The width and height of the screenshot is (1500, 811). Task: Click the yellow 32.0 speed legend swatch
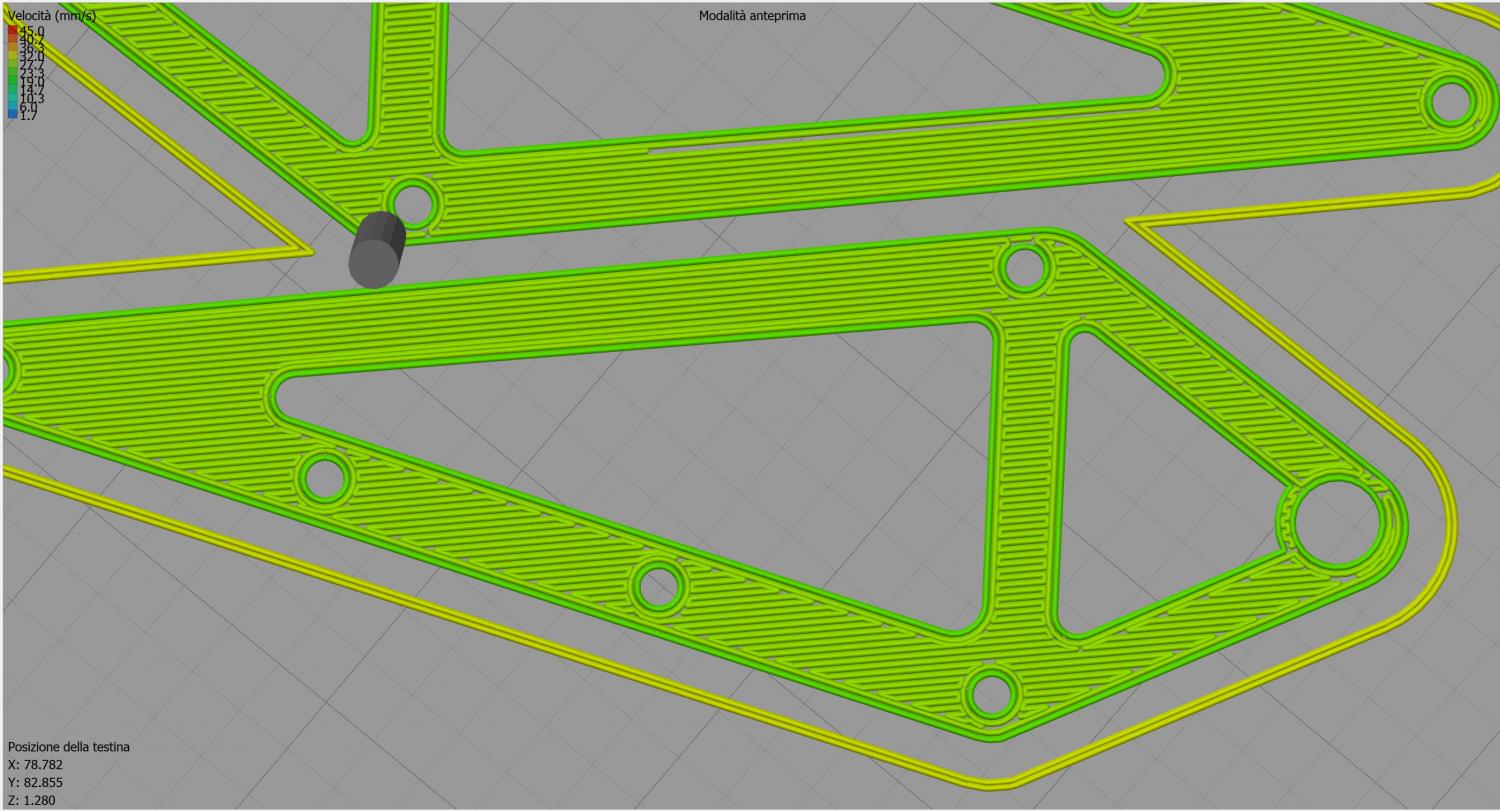pyautogui.click(x=12, y=56)
